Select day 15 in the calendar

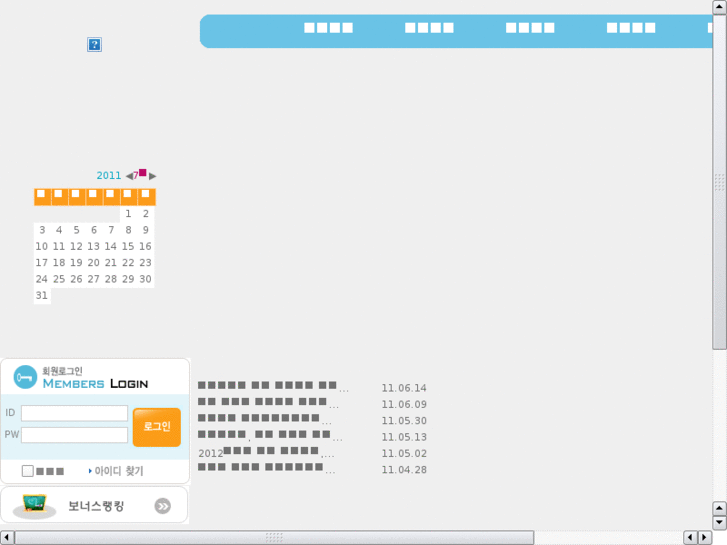(128, 246)
